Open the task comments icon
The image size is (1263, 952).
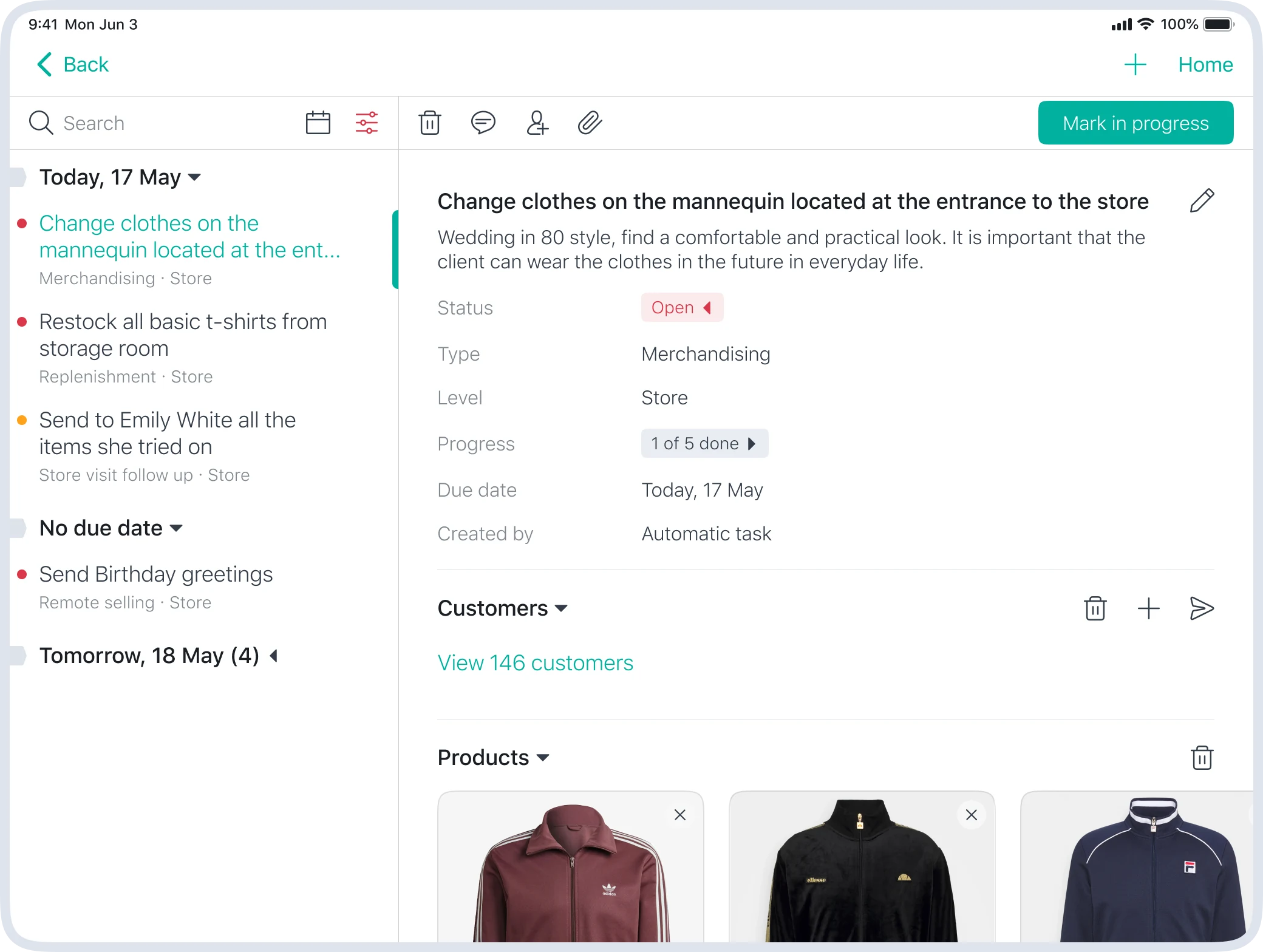(x=483, y=123)
